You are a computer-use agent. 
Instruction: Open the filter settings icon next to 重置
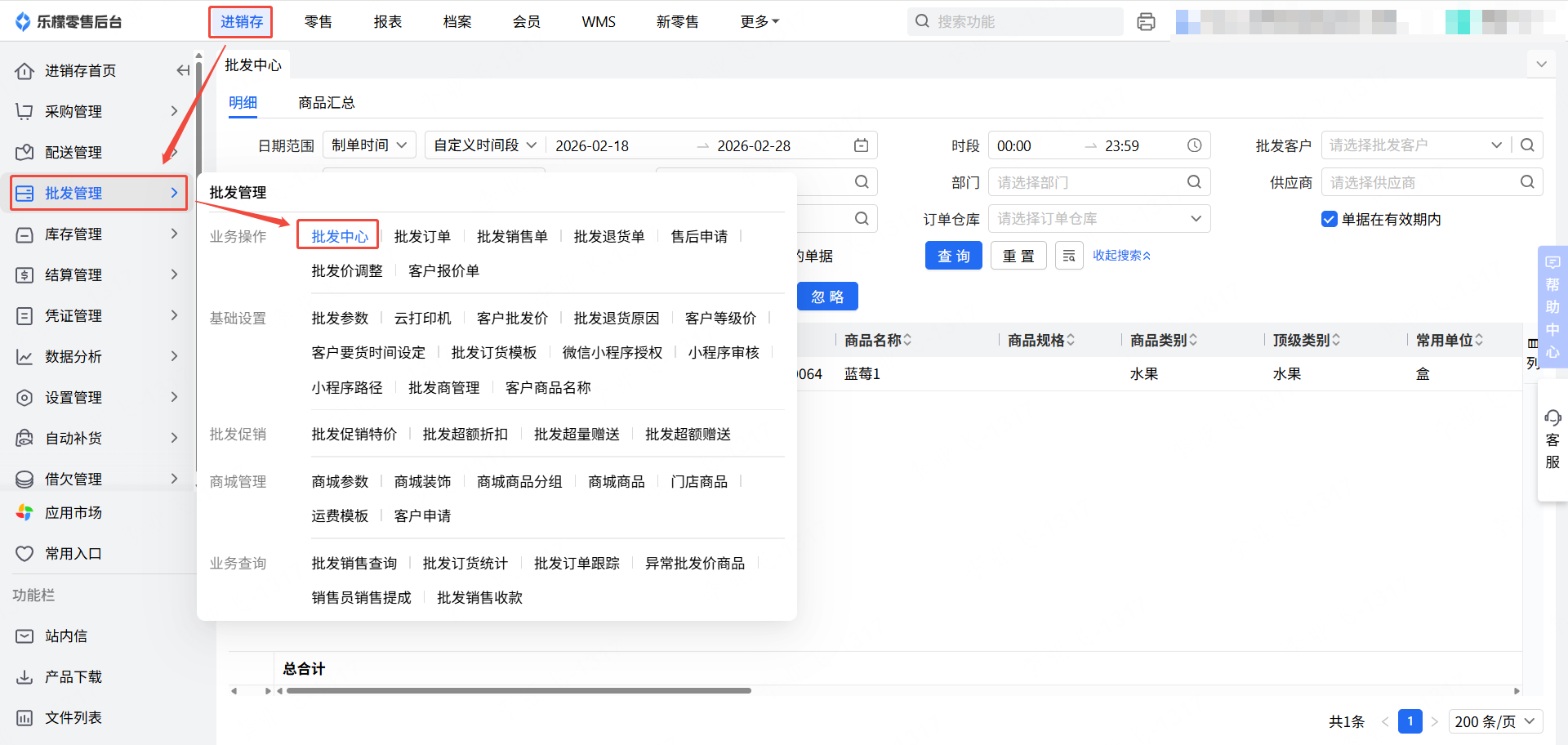pos(1068,256)
